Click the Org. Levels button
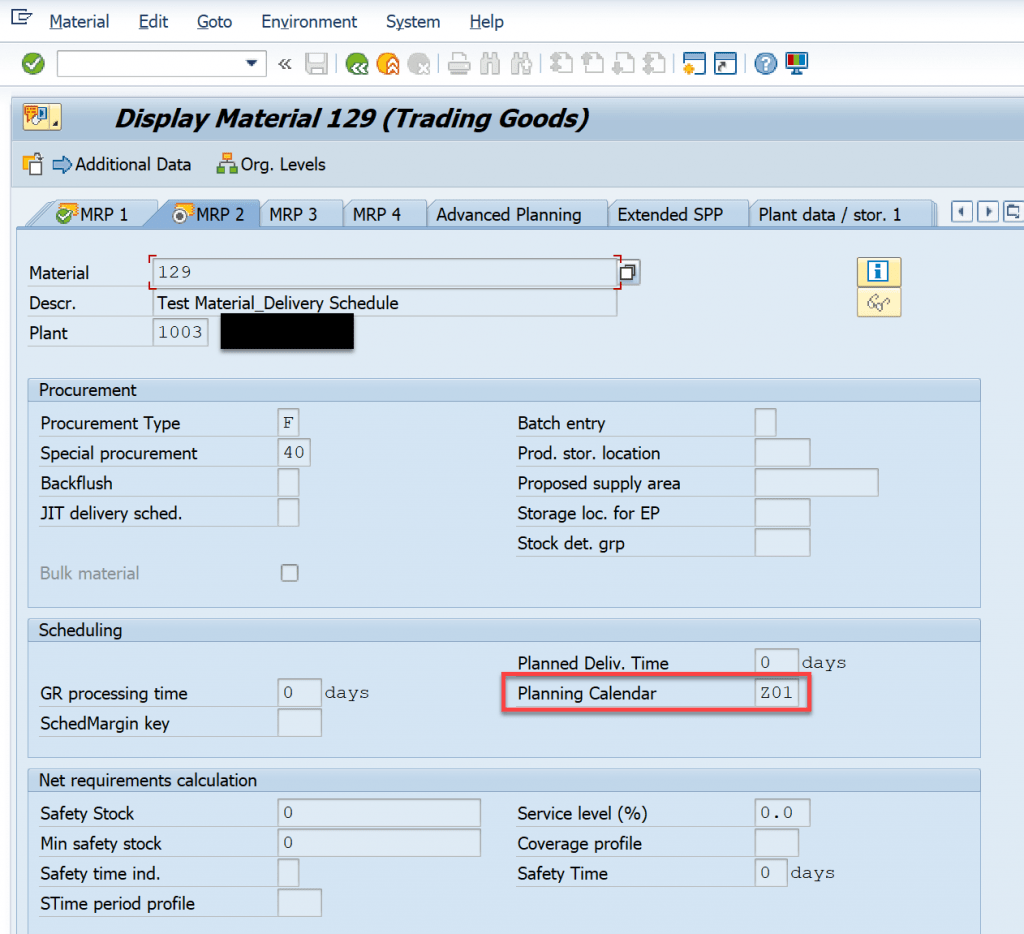Viewport: 1024px width, 934px height. (271, 165)
